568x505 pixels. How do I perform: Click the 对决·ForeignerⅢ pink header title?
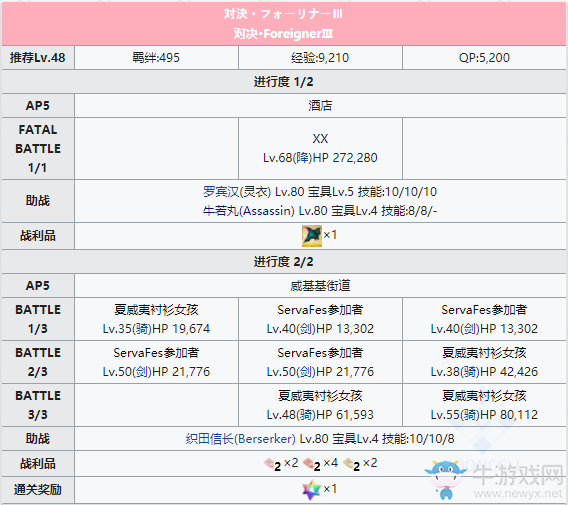(x=284, y=34)
